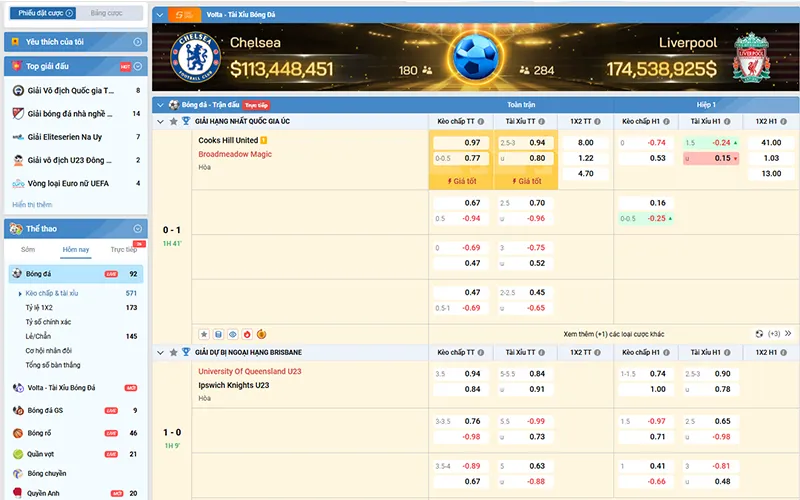Click the Bóng rổ basketball icon in sidebar
Image resolution: width=800 pixels, height=500 pixels.
point(18,433)
